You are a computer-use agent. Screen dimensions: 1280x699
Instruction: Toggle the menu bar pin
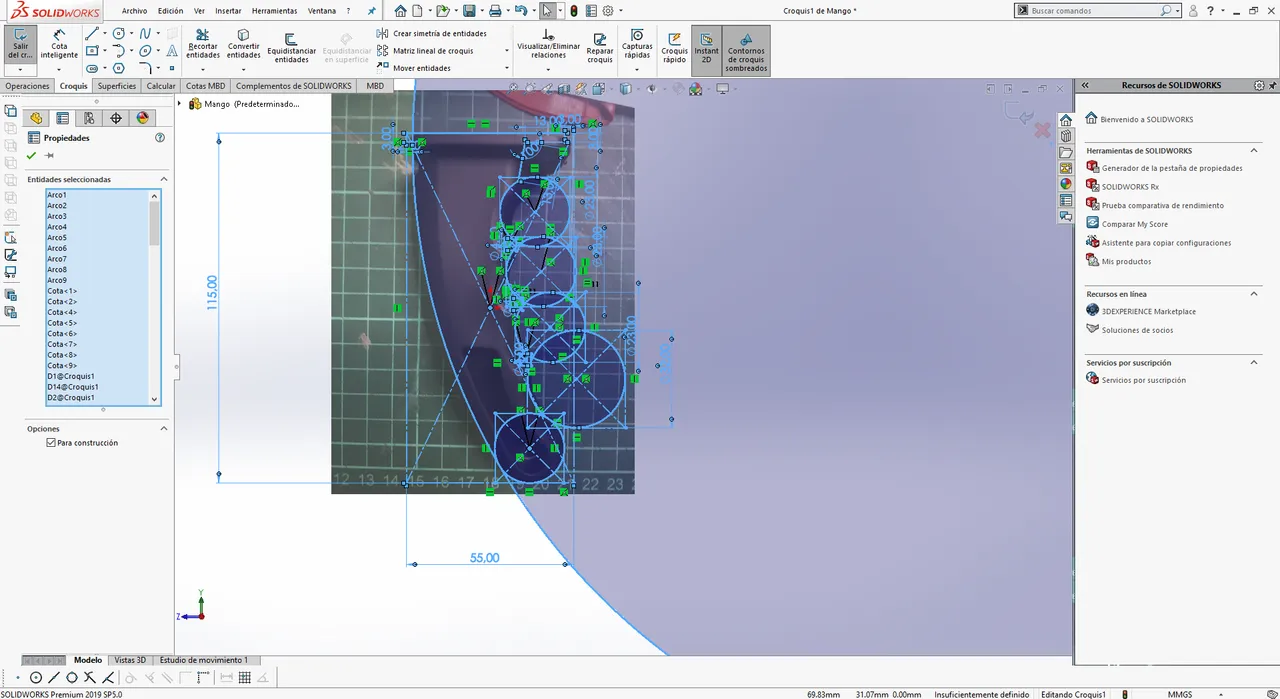coord(372,11)
